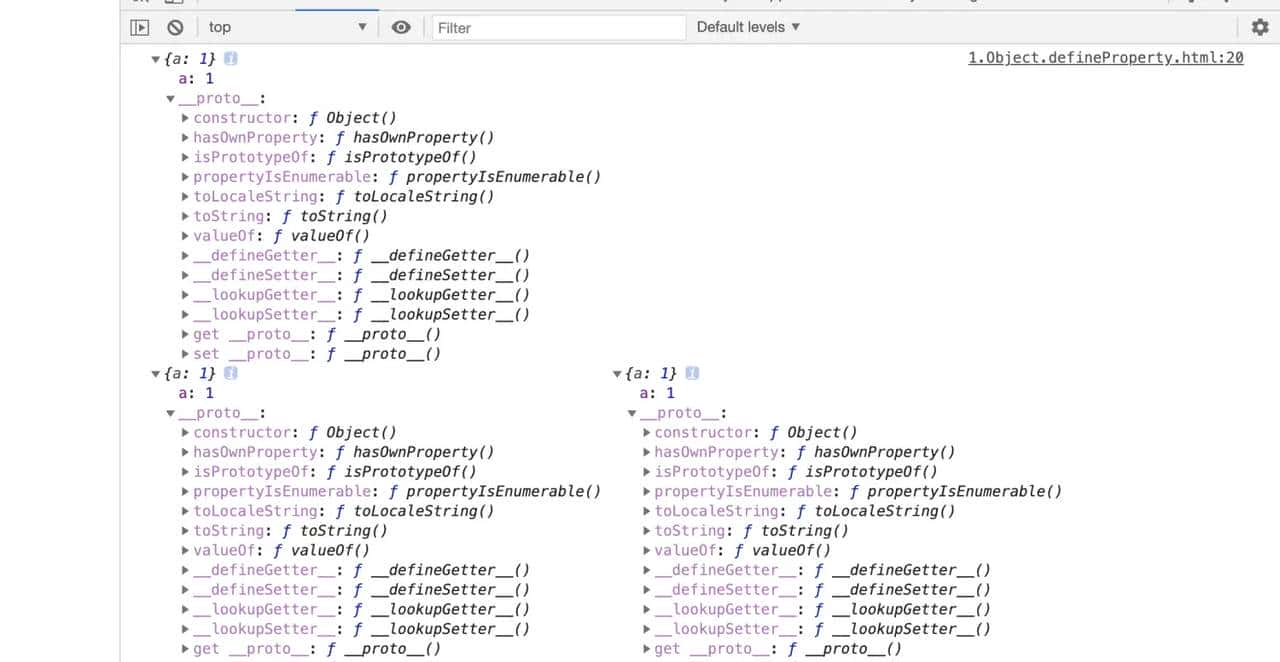Collapse __proto__ in the topmost object
1280x662 pixels.
171,99
